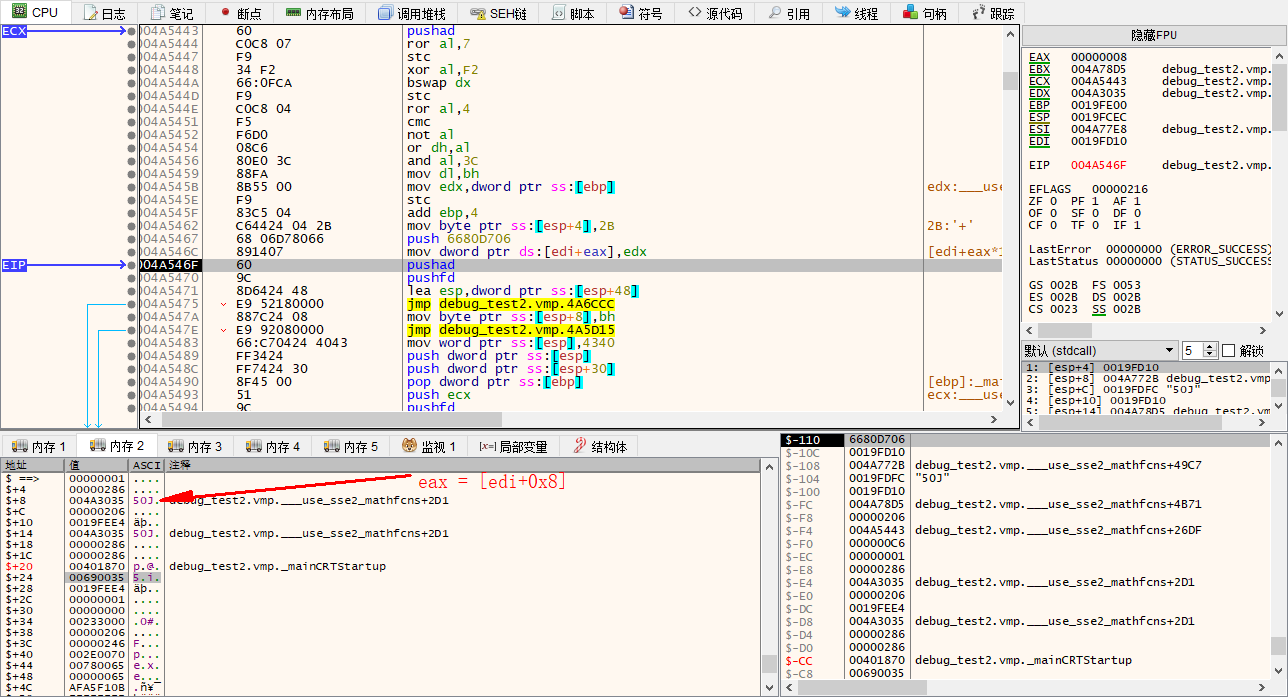Click the 值 column header in dump
The width and height of the screenshot is (1288, 697).
click(x=96, y=465)
